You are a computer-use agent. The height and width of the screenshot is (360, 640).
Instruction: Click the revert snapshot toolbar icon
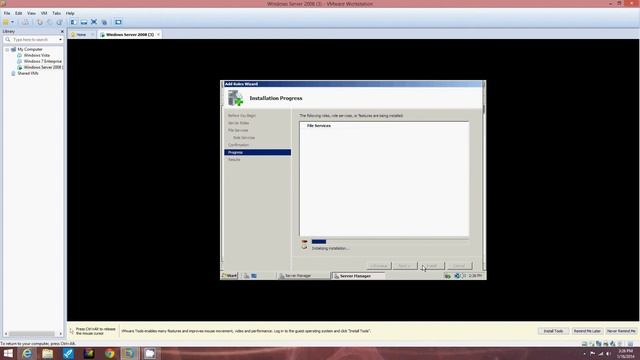tap(49, 22)
